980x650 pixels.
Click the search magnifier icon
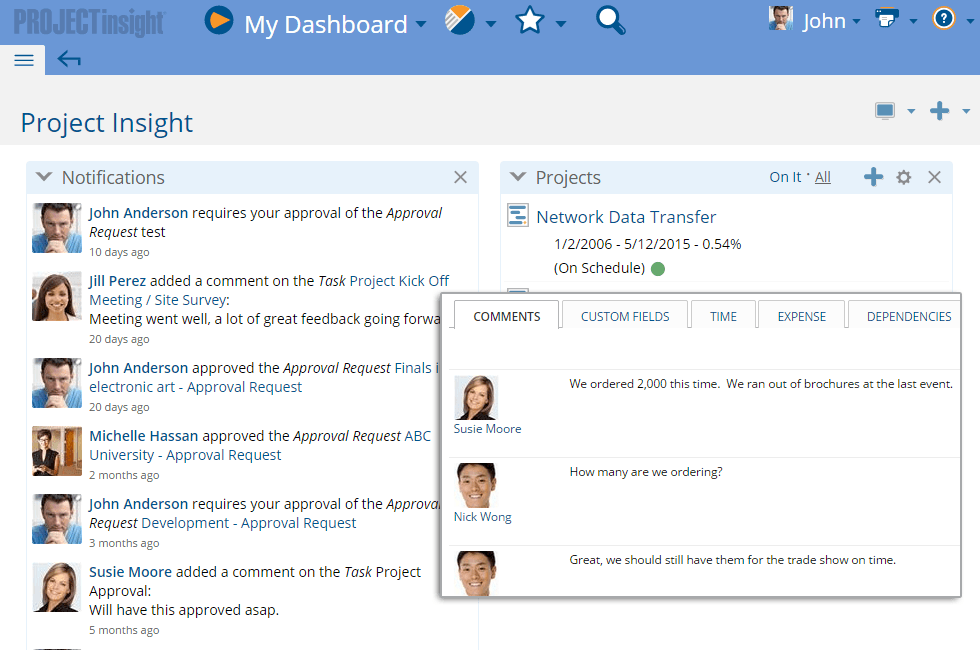coord(610,20)
